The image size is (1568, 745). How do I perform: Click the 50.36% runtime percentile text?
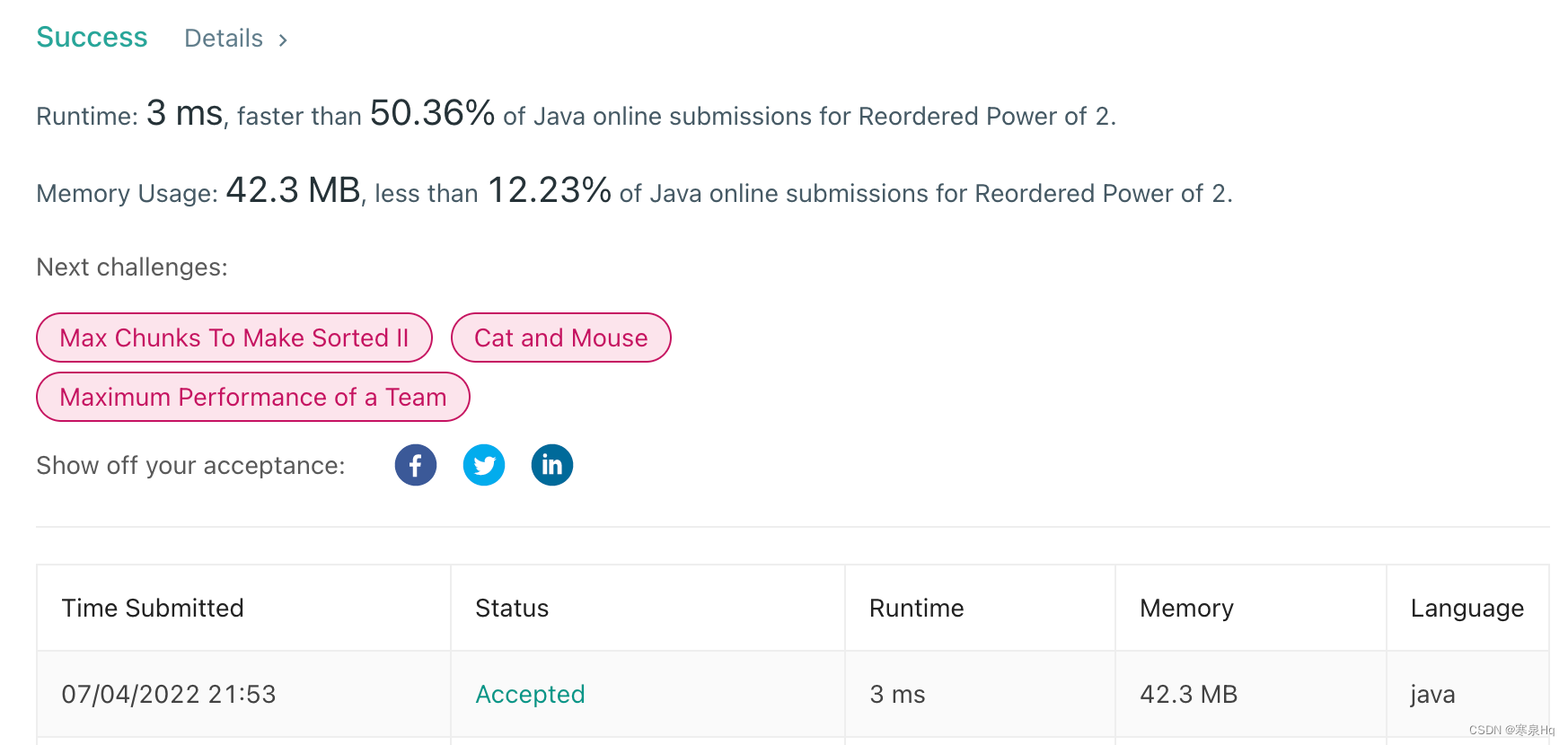[x=432, y=114]
